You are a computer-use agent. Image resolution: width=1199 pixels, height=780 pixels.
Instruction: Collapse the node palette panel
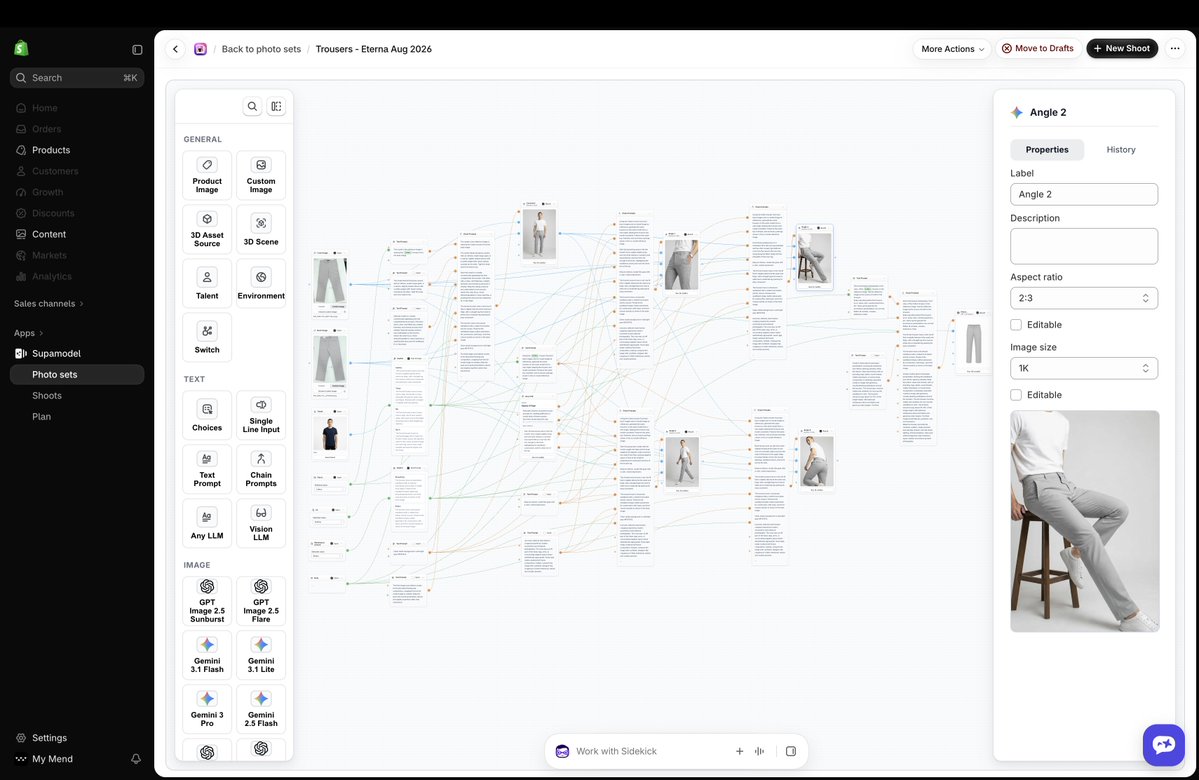(276, 106)
